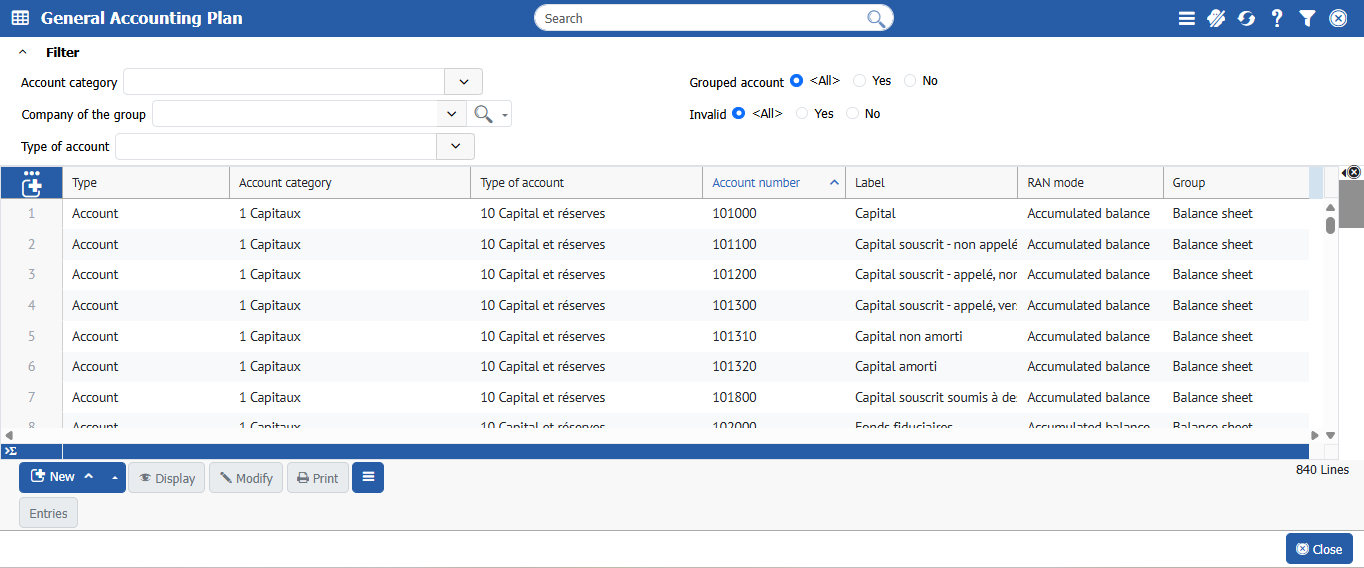Click the refresh icon in header
This screenshot has height=568, width=1364.
pos(1246,18)
